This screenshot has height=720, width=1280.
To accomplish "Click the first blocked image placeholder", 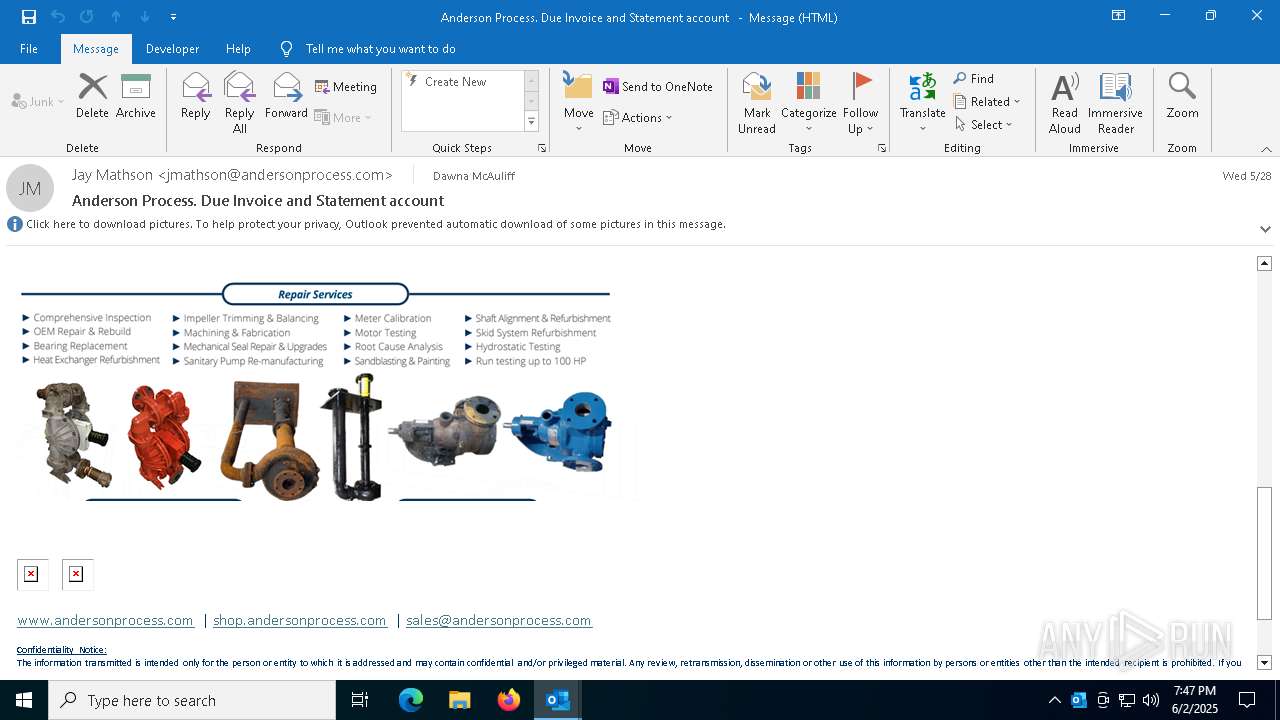I will pos(31,574).
